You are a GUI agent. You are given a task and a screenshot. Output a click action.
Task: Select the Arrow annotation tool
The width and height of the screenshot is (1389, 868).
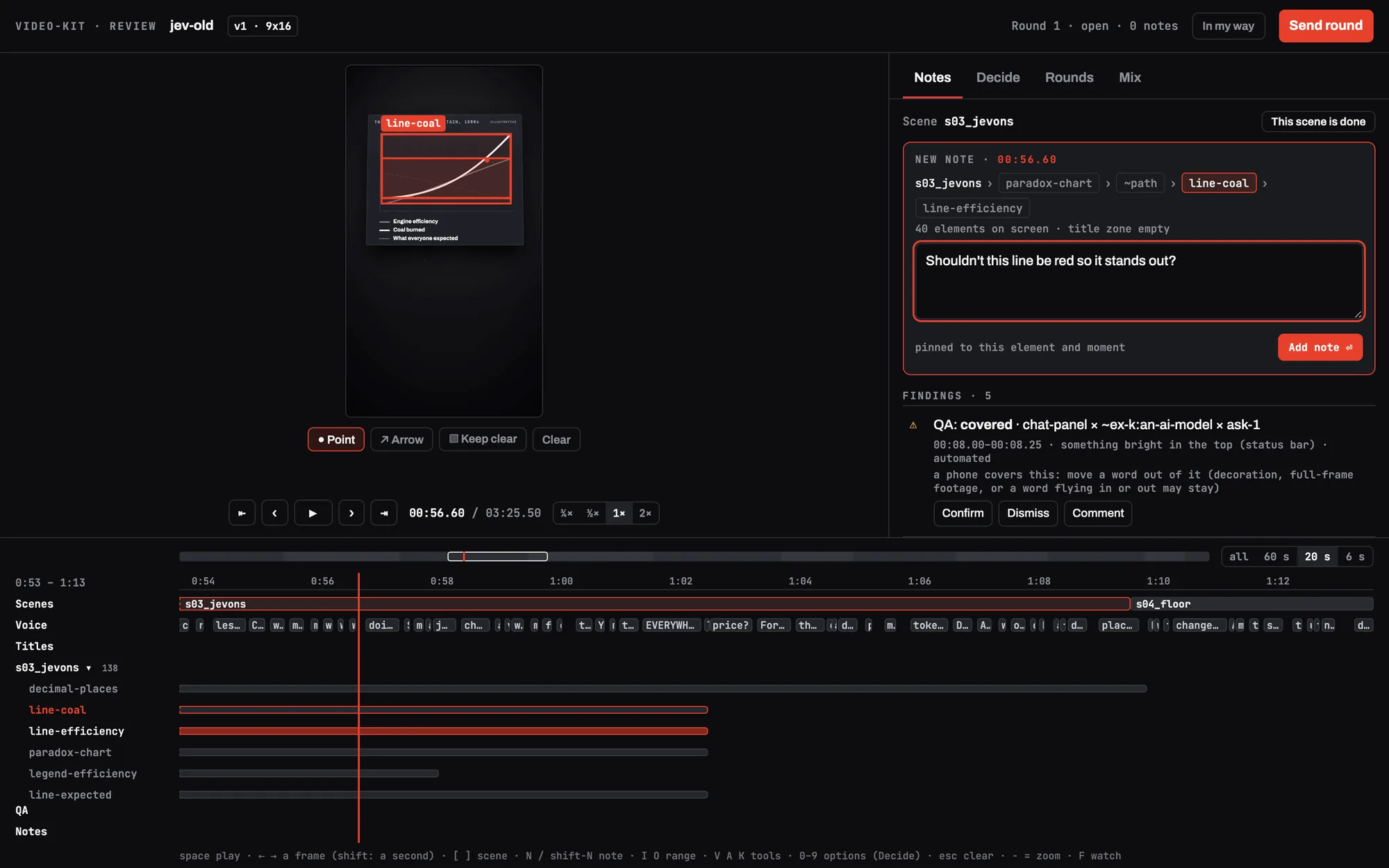pyautogui.click(x=401, y=440)
